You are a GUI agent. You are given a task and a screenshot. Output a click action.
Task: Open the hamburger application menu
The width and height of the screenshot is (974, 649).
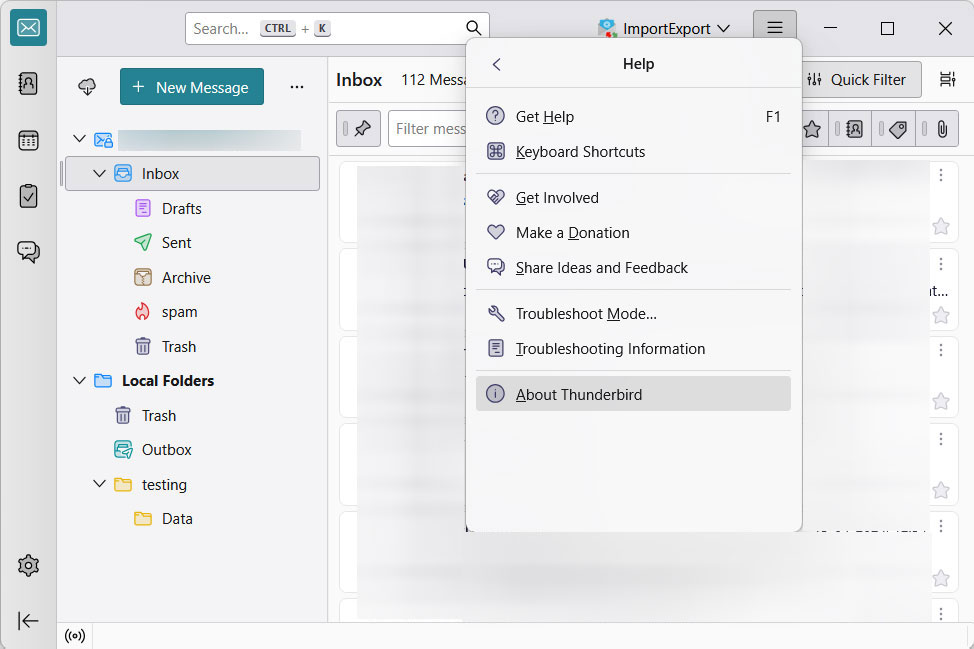pyautogui.click(x=774, y=28)
